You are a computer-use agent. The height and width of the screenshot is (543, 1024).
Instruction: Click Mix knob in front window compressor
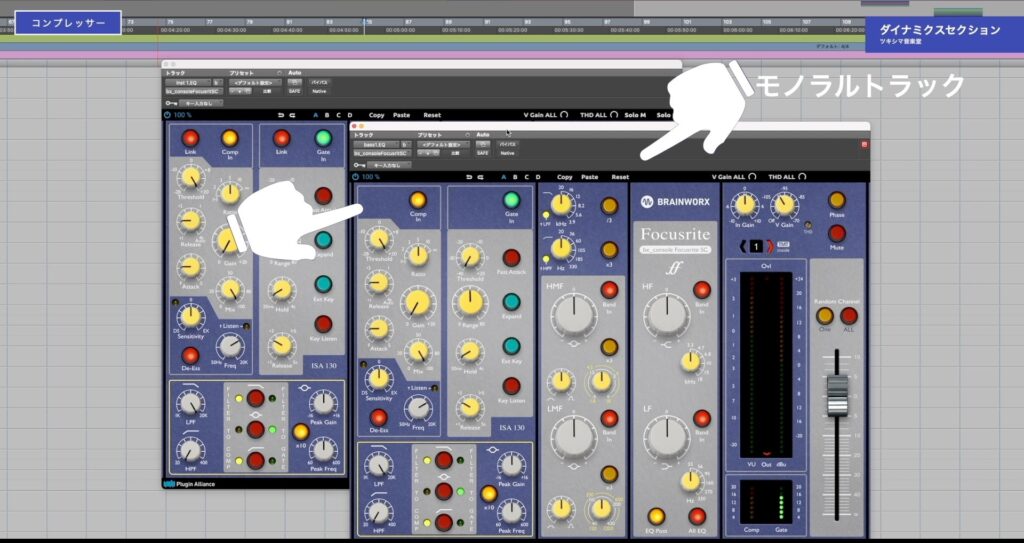(417, 352)
